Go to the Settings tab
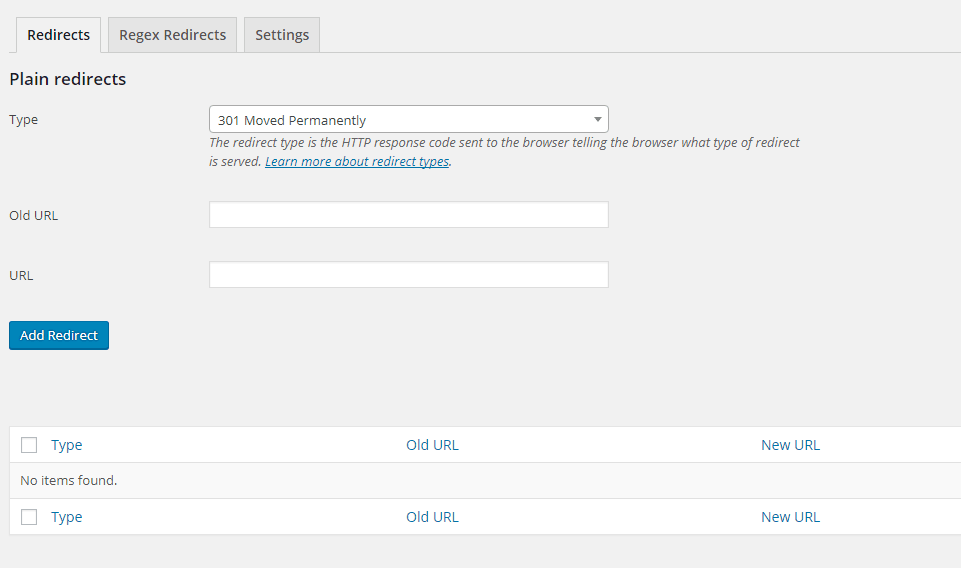 tap(282, 35)
